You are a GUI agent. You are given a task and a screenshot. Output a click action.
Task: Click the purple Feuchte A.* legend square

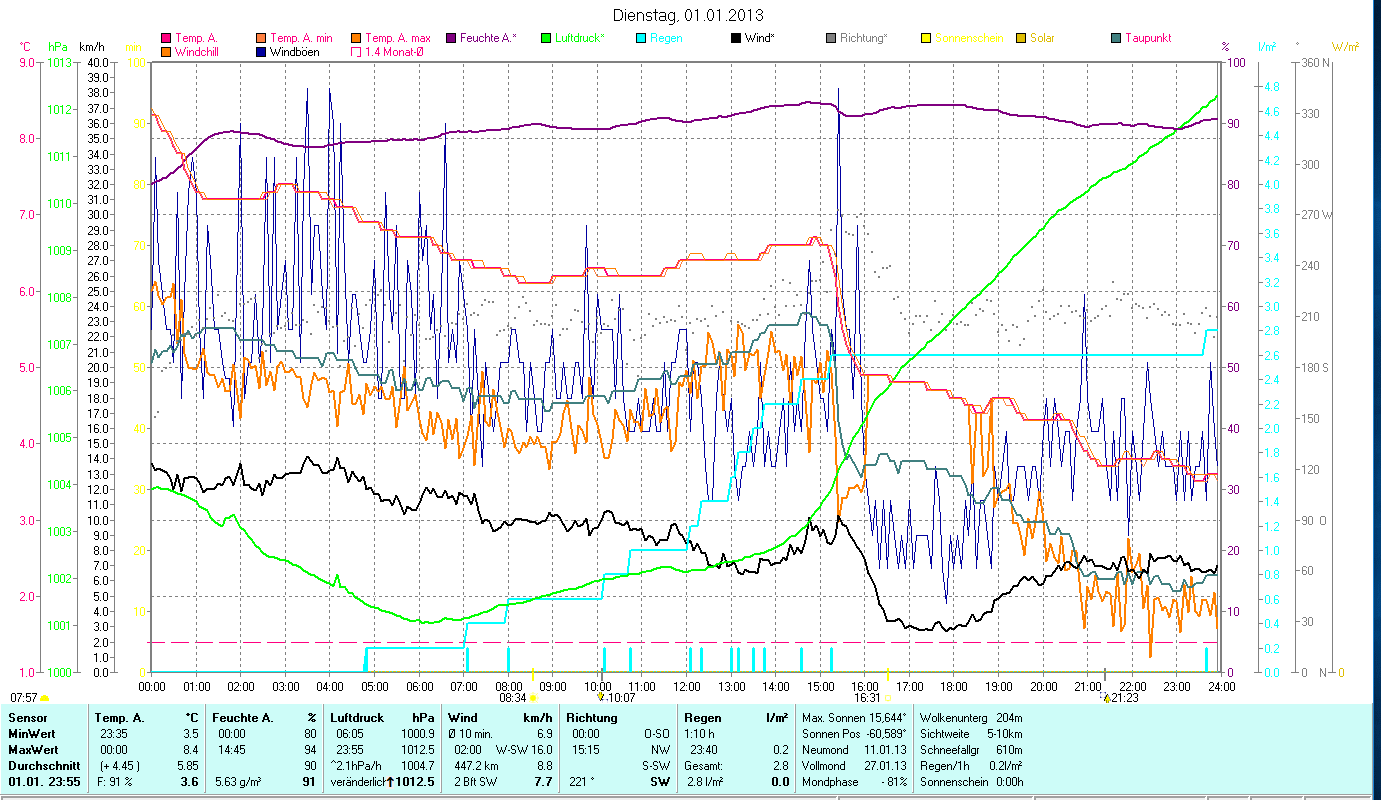(x=451, y=39)
